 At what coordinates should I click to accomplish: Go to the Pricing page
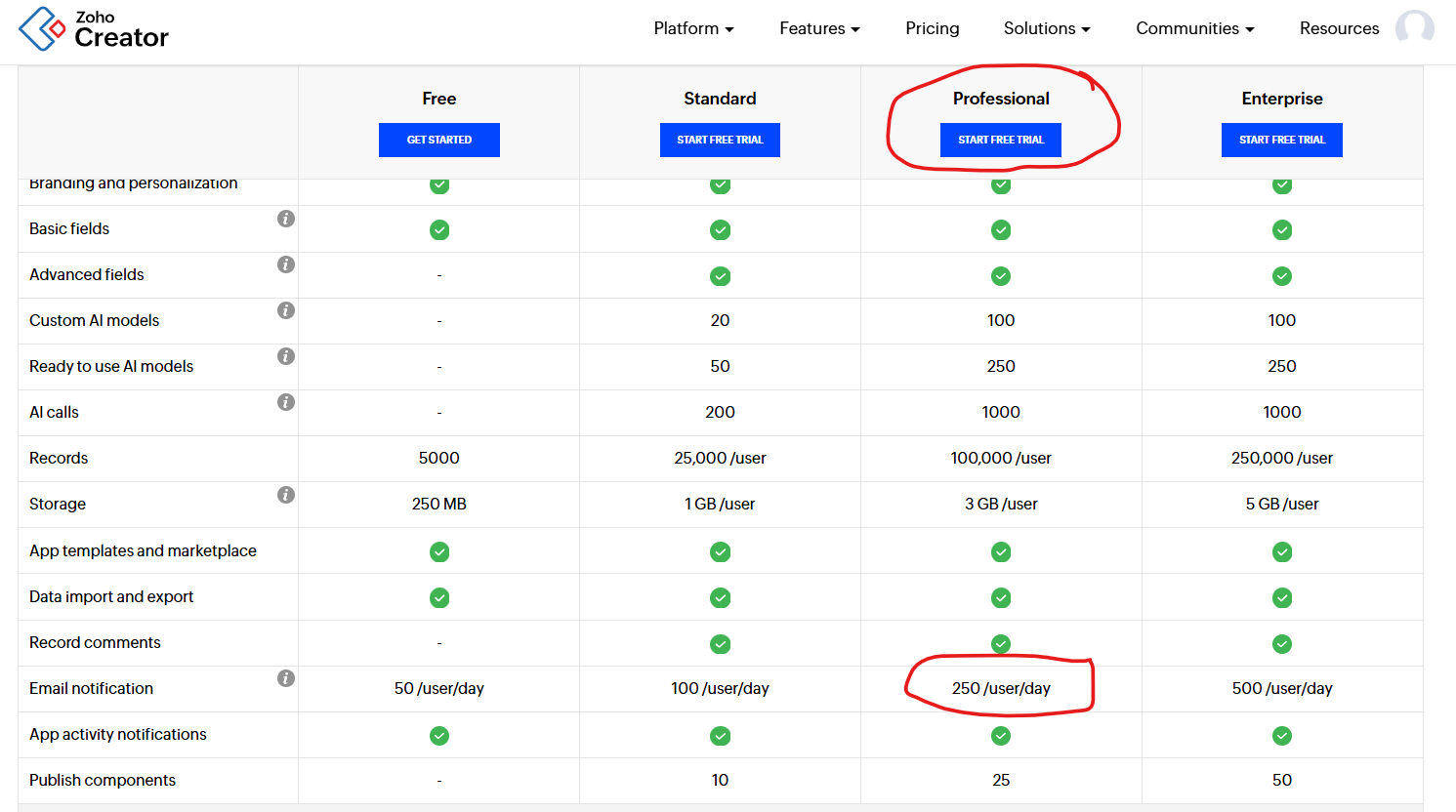(x=933, y=29)
